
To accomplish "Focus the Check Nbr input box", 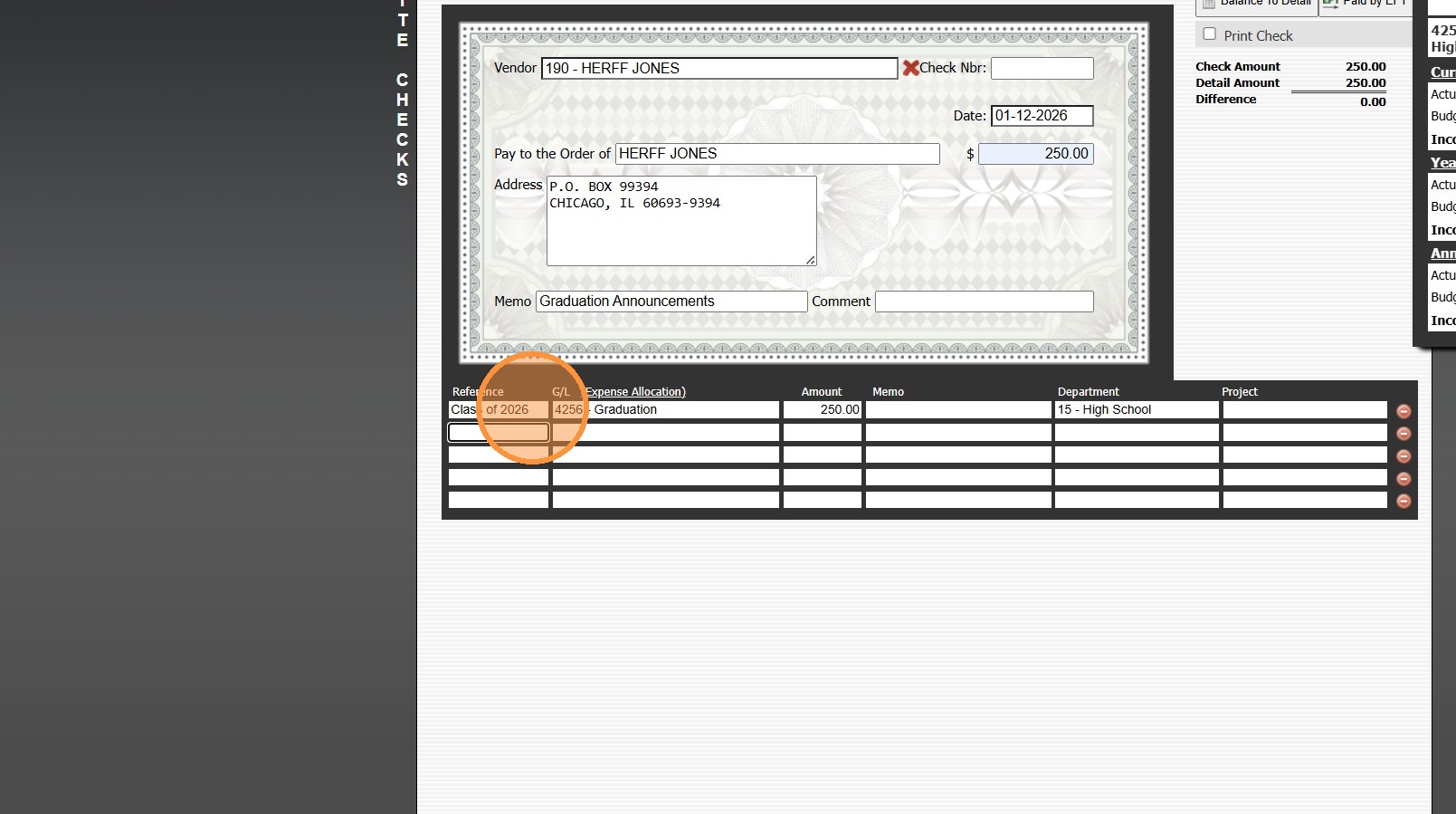I will tap(1042, 68).
